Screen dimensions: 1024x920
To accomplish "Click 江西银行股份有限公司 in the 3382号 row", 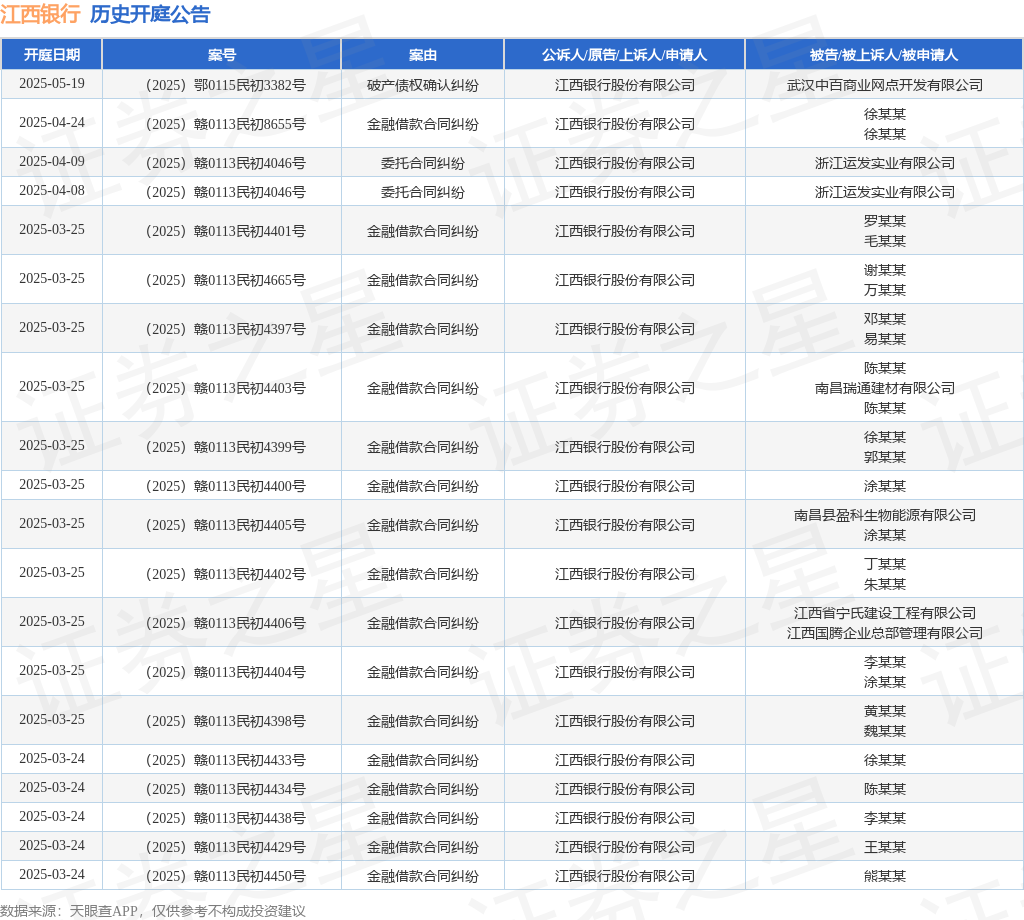I will (x=624, y=85).
